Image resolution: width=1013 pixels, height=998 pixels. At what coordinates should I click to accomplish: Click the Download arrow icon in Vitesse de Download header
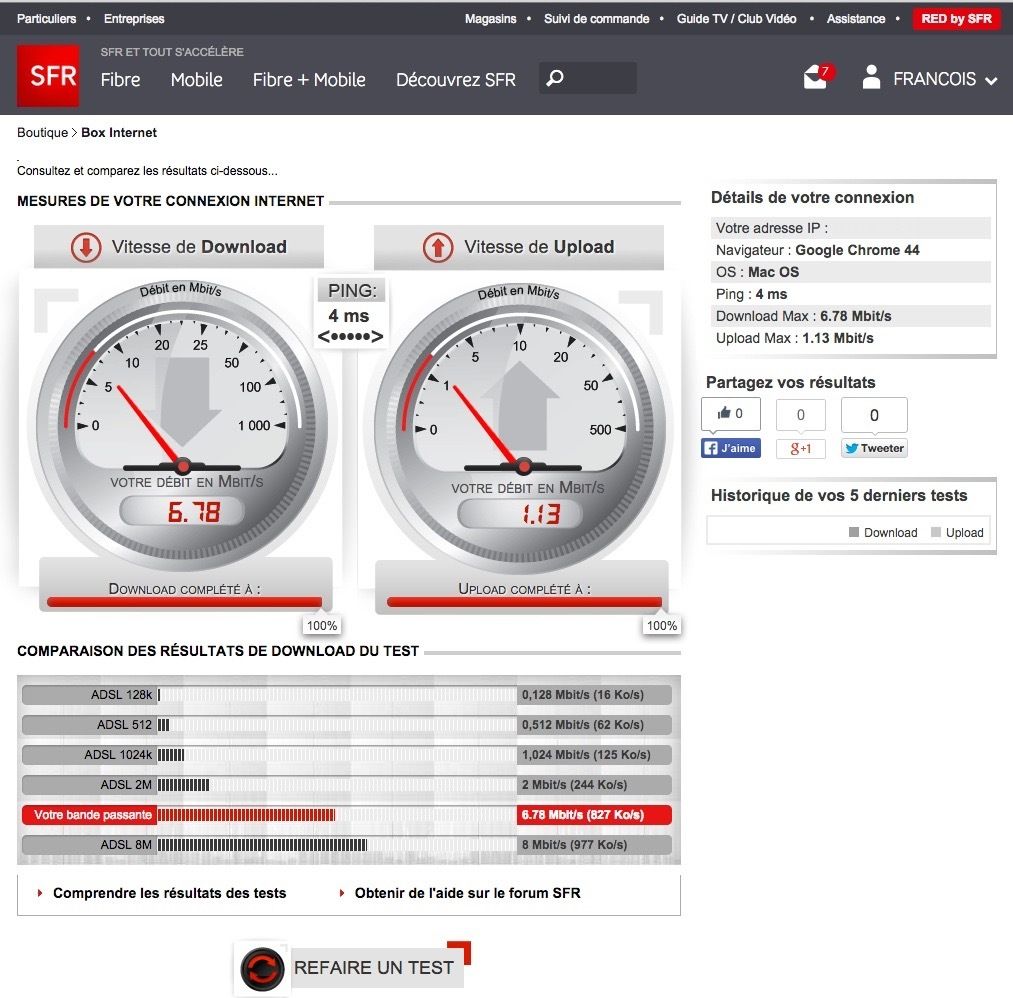[x=86, y=247]
